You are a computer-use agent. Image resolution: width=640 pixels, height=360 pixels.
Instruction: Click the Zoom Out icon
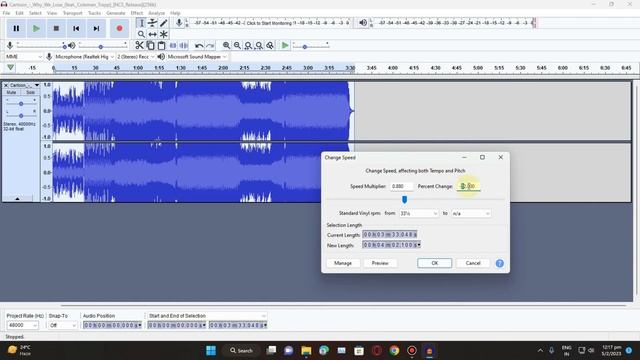(x=237, y=46)
